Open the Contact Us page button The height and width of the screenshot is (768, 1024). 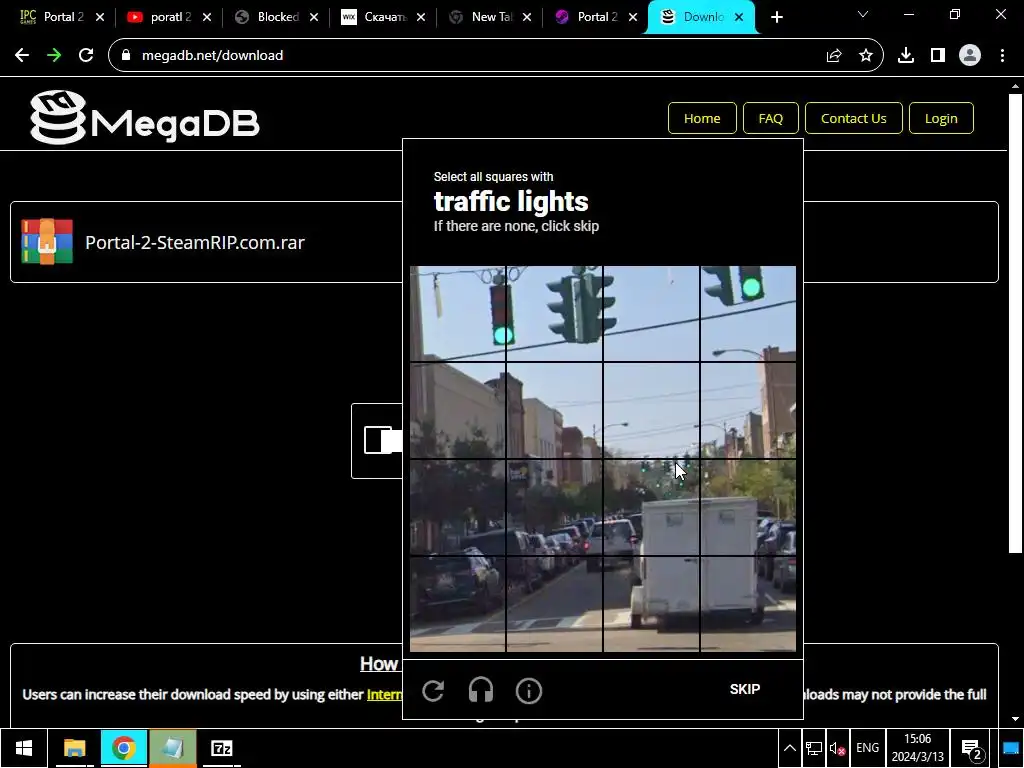854,118
